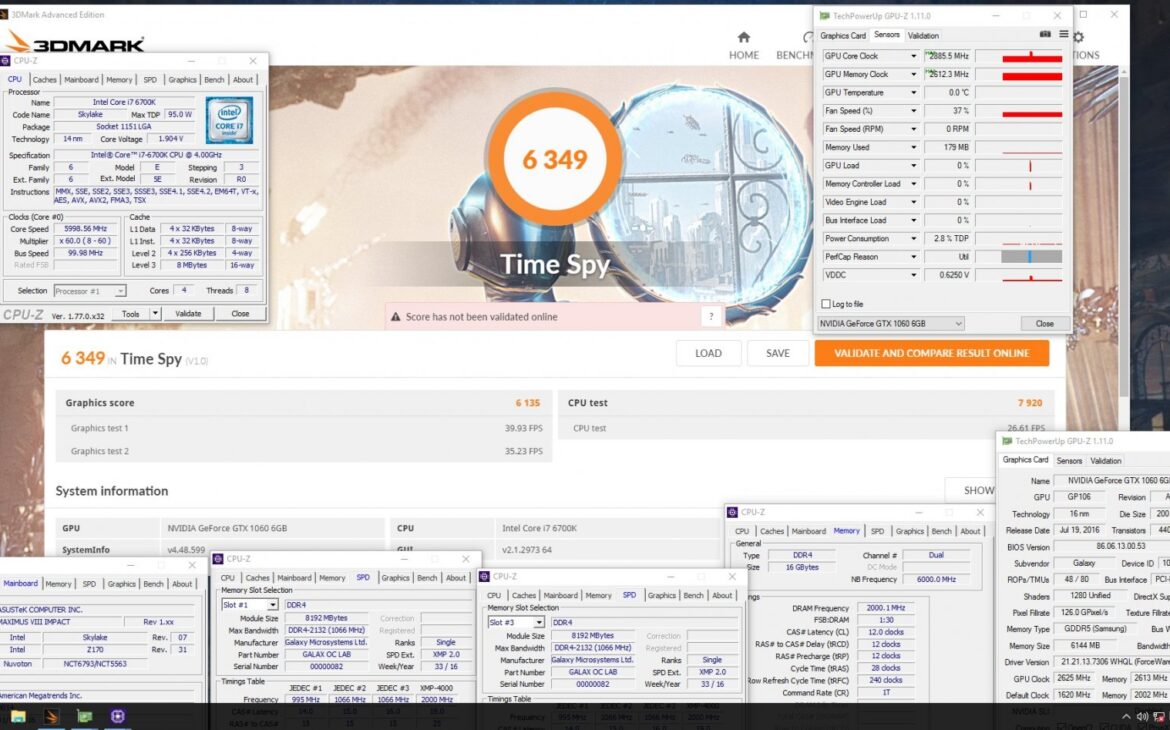The height and width of the screenshot is (730, 1170).
Task: Click the 3DMark taskbar icon
Action: [51, 716]
